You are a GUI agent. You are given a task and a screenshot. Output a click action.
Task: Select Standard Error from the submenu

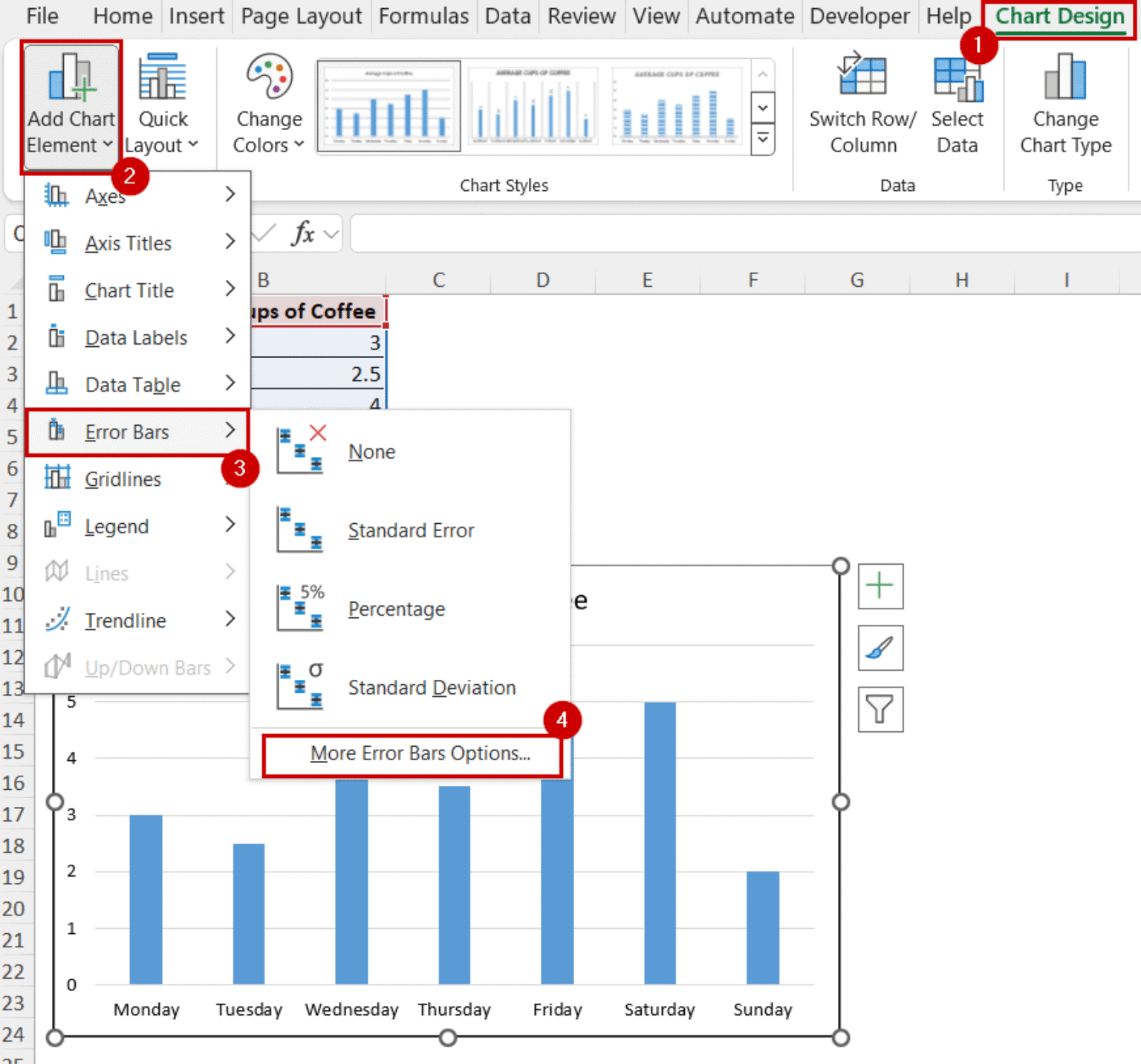click(x=411, y=531)
